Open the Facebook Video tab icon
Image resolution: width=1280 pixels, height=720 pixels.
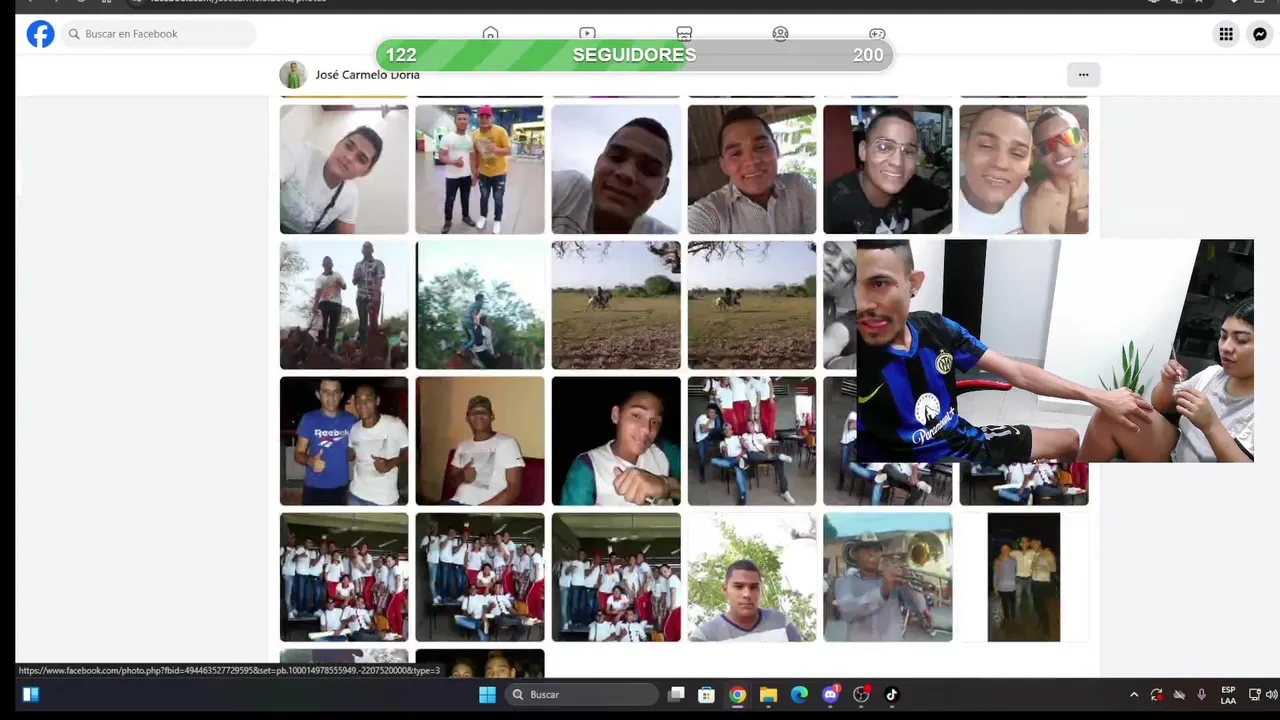coord(587,34)
